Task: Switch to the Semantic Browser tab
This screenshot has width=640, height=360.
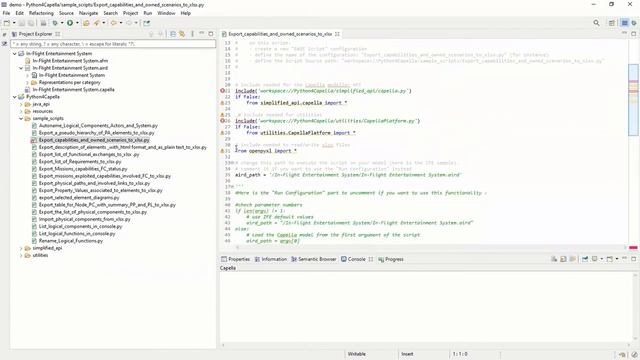Action: (x=313, y=259)
